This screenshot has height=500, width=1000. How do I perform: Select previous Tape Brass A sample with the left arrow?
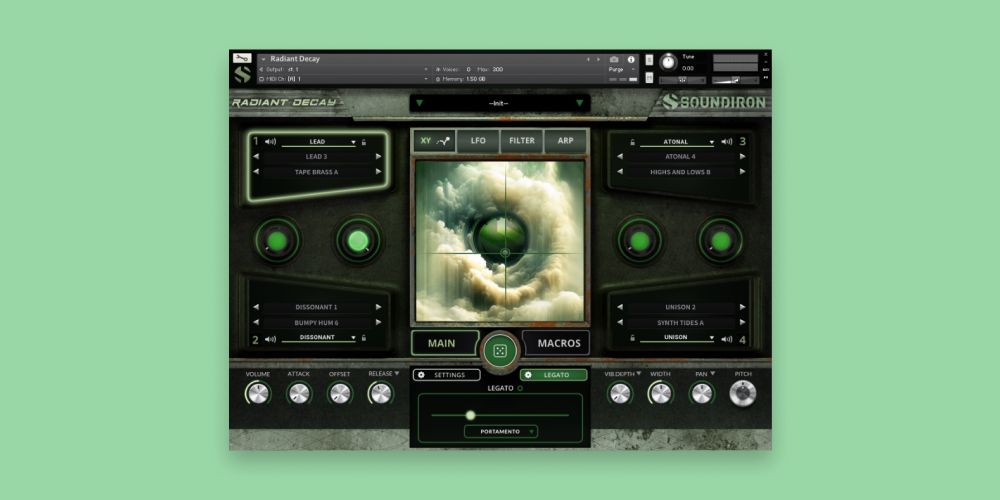(x=256, y=172)
